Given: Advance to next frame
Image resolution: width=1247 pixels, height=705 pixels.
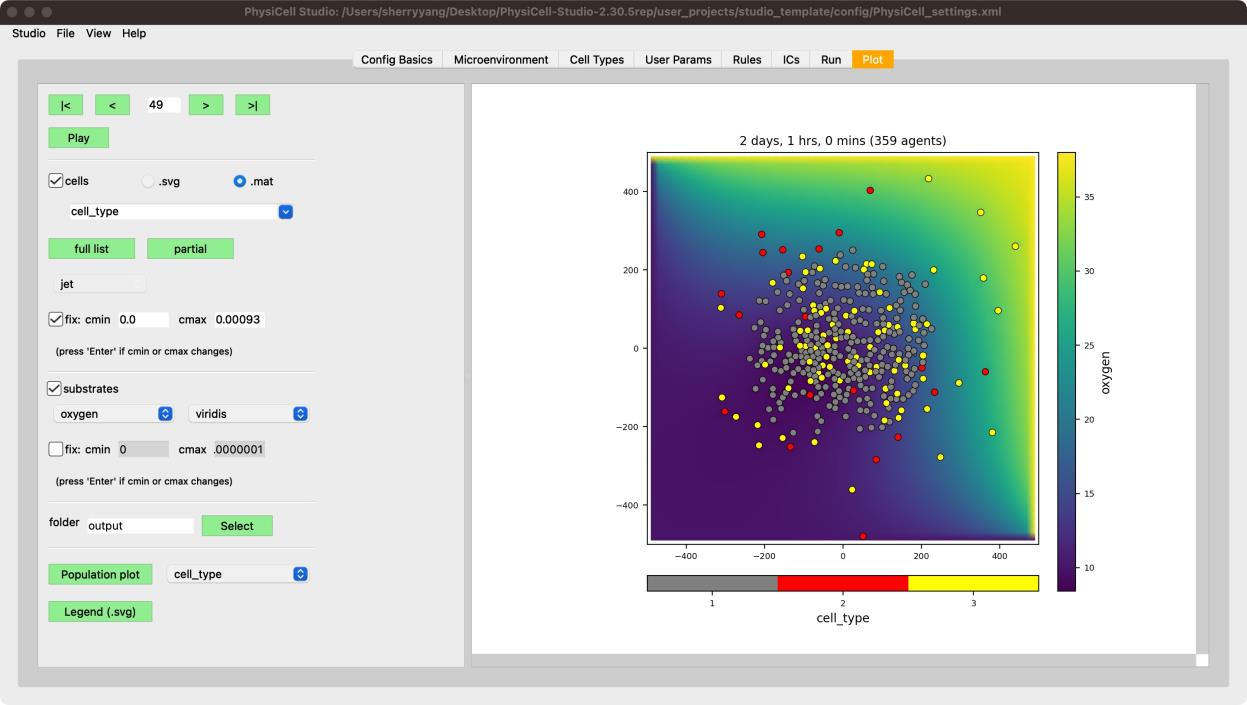Looking at the screenshot, I should click(x=205, y=105).
